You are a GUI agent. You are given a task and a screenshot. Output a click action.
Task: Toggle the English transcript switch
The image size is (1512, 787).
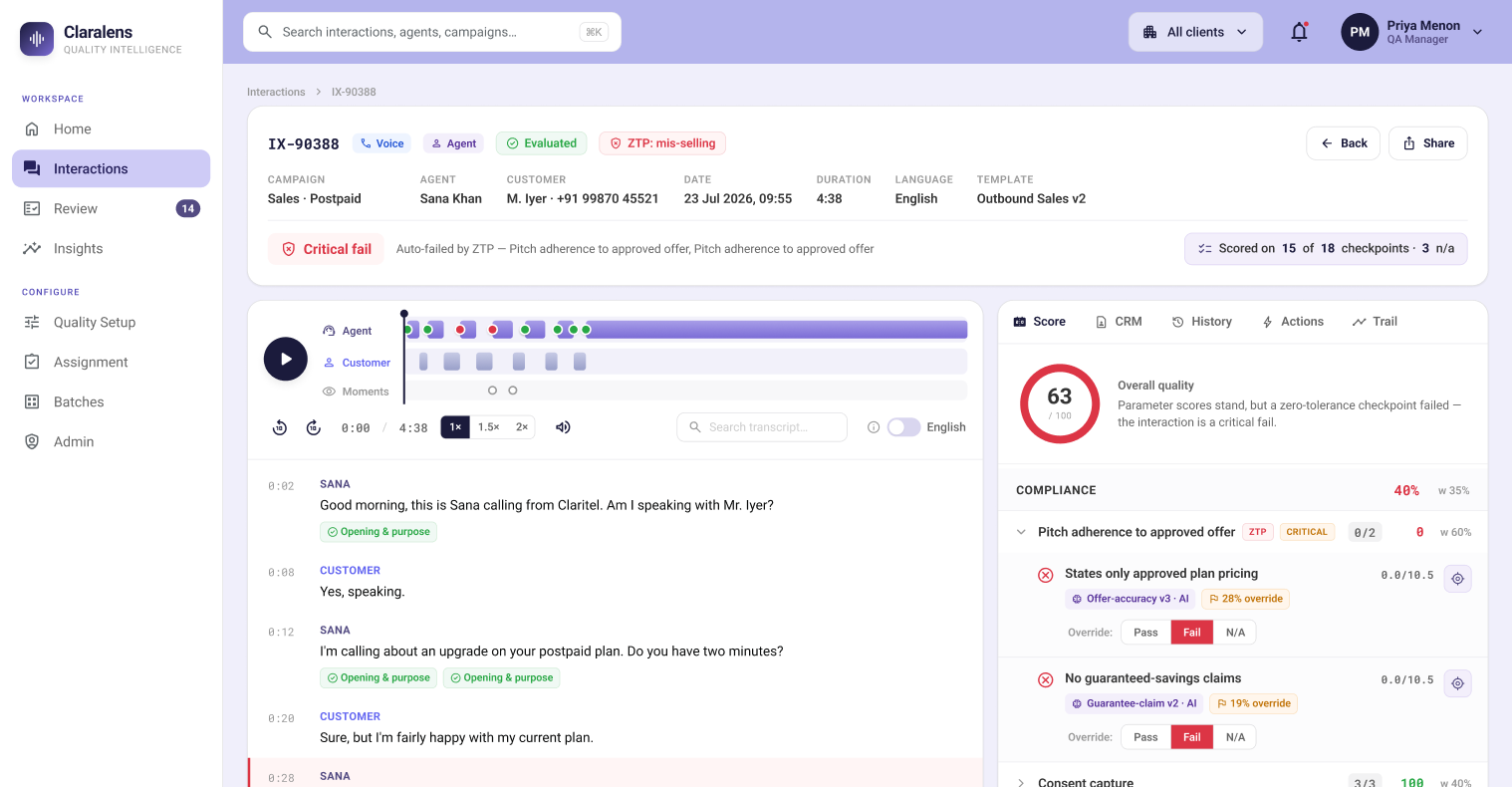(903, 427)
